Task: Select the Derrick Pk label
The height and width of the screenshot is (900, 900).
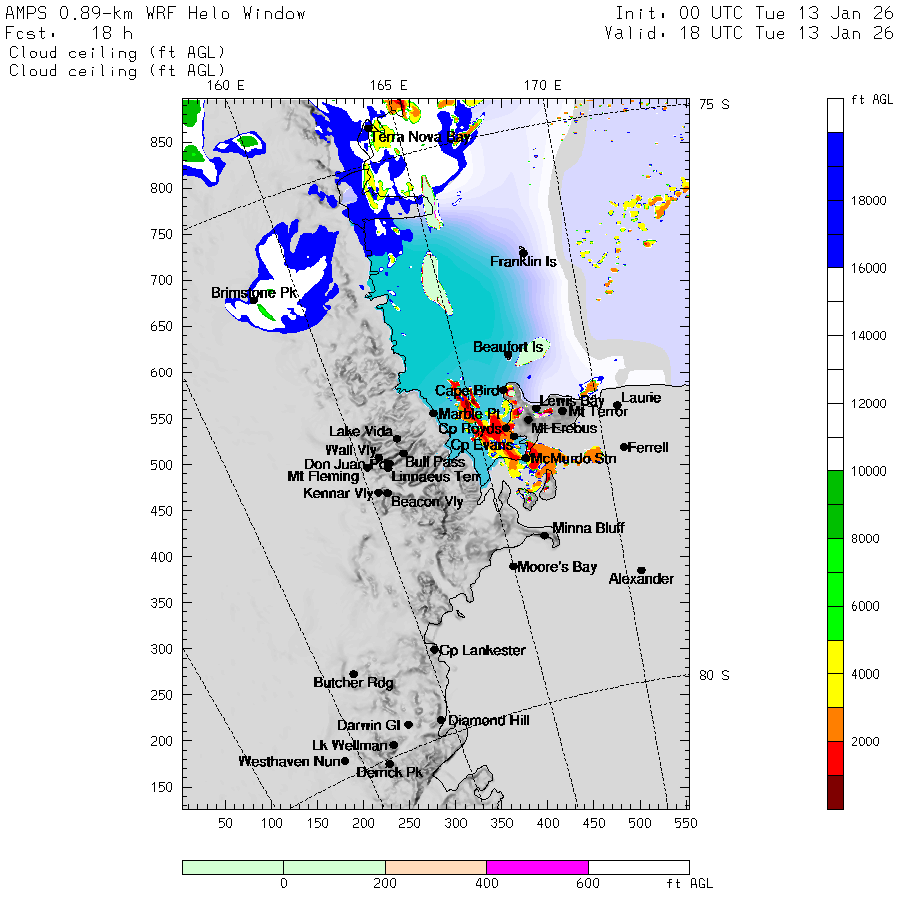Action: pyautogui.click(x=390, y=773)
